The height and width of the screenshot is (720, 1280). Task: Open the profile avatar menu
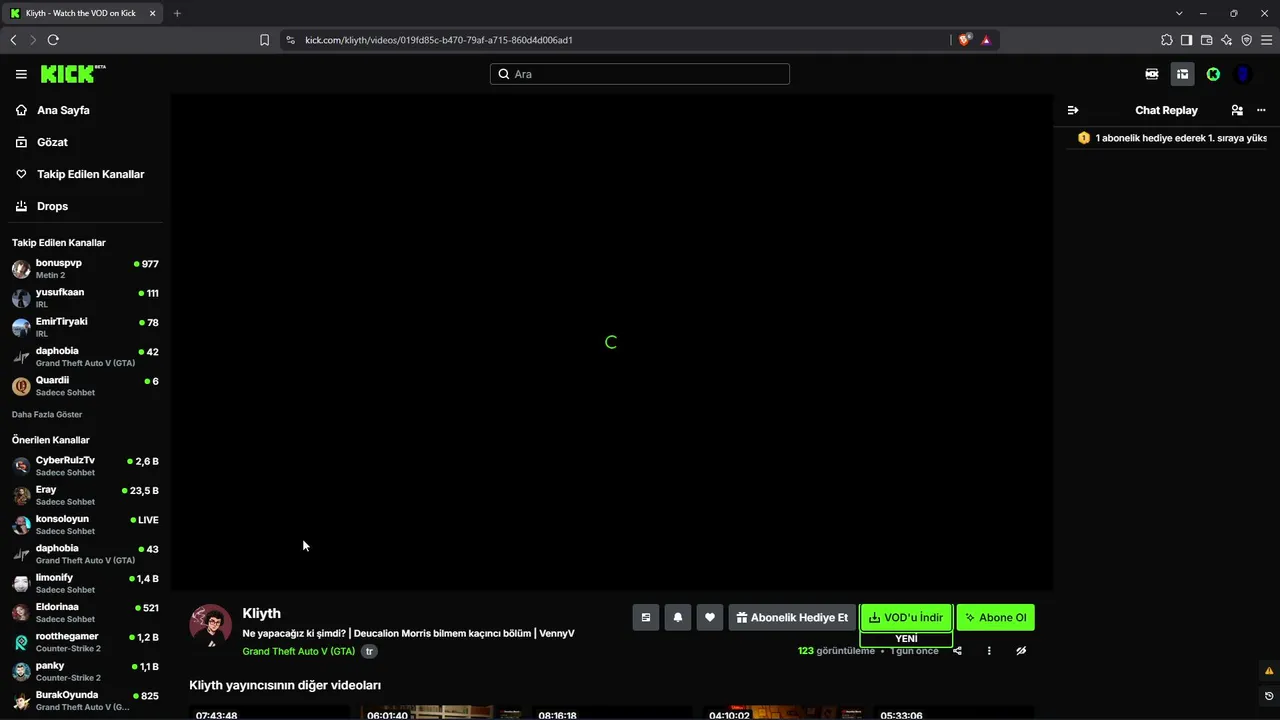[x=1243, y=74]
